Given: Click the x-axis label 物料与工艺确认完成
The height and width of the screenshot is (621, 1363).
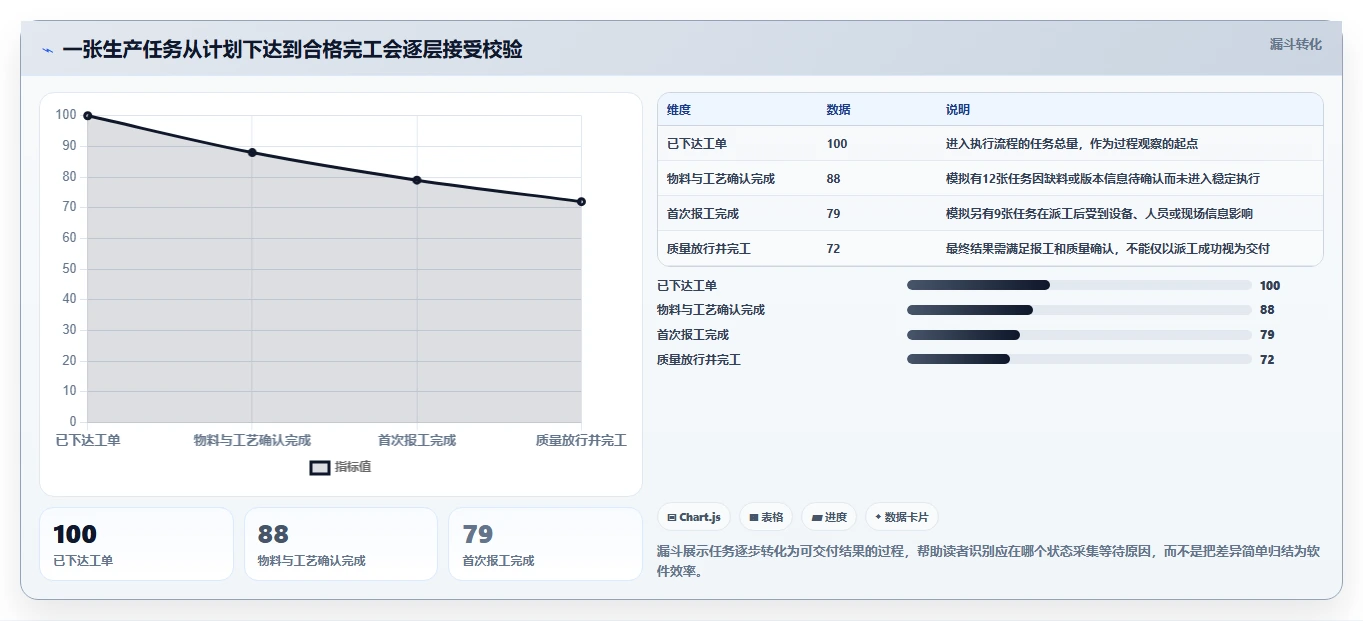Looking at the screenshot, I should 252,440.
